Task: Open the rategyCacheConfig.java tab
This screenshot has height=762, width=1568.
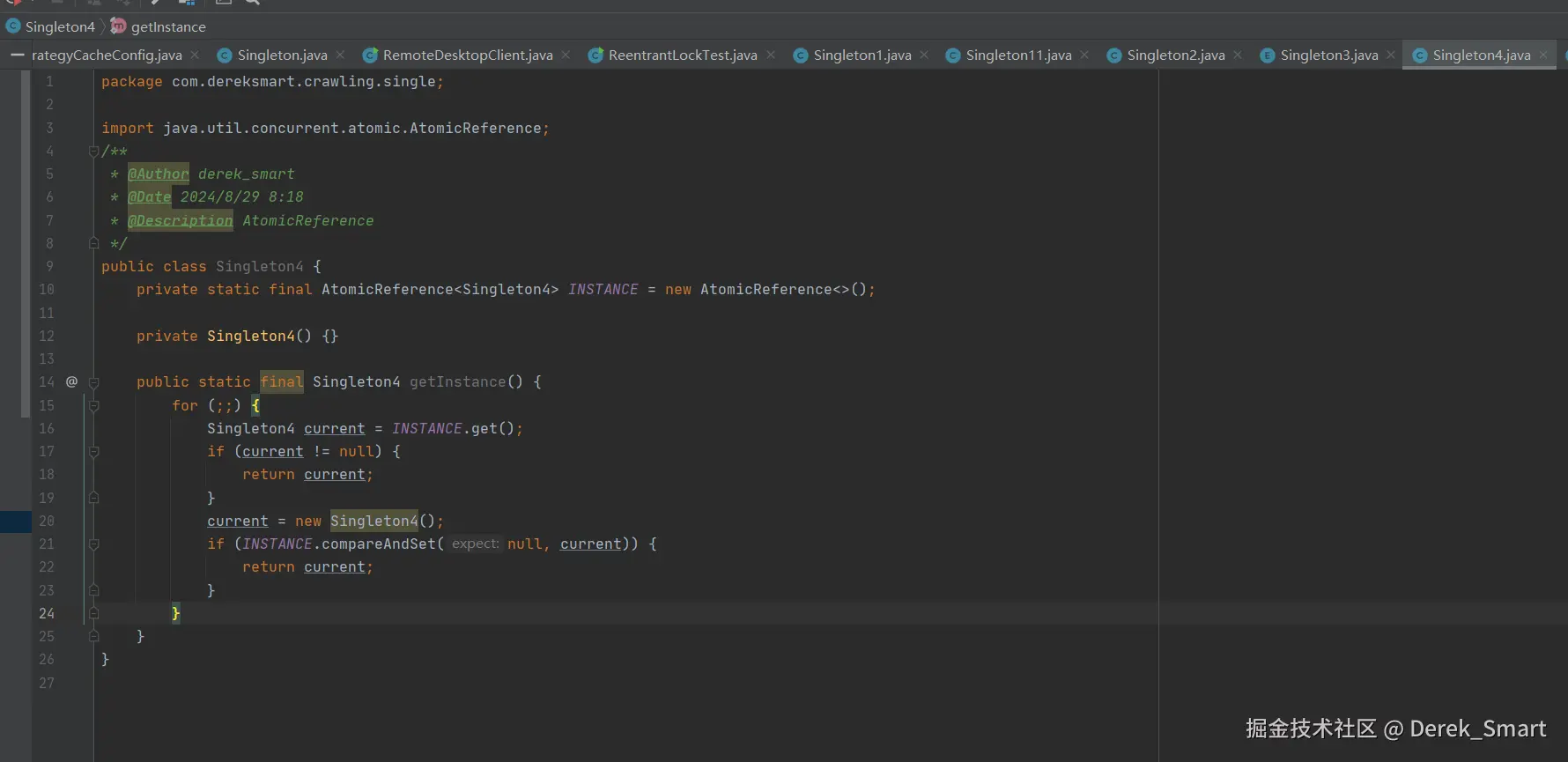Action: coord(107,55)
